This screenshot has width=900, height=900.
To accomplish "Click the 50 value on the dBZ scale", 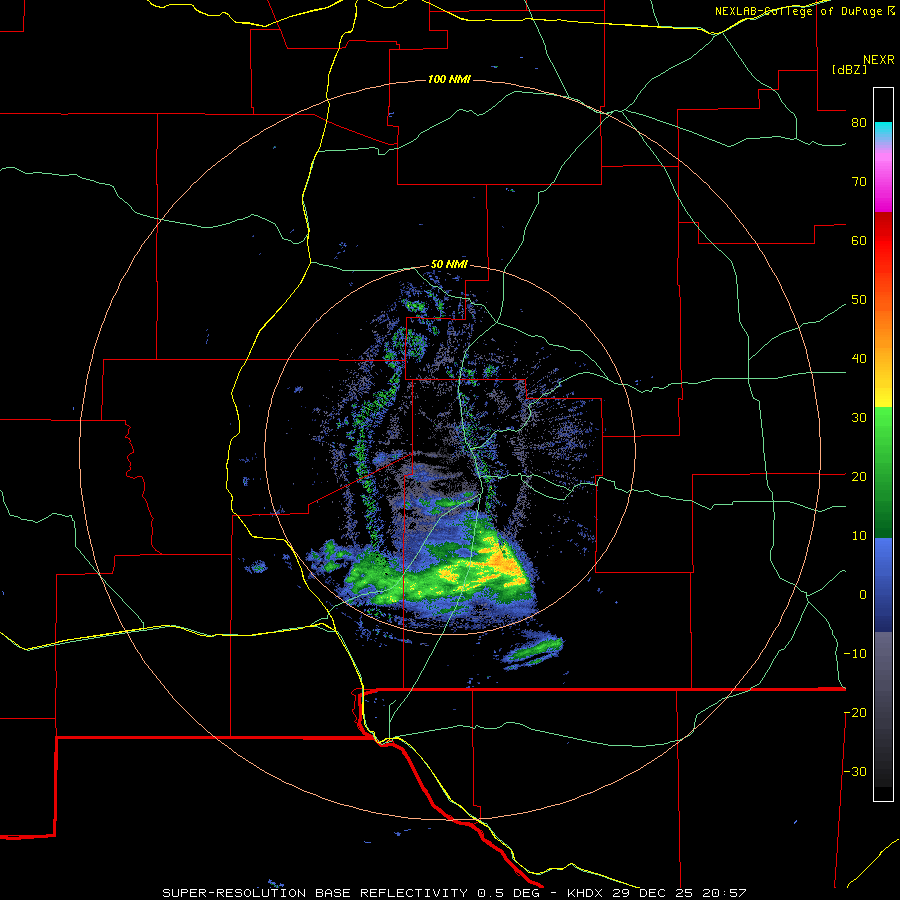I will click(x=859, y=300).
